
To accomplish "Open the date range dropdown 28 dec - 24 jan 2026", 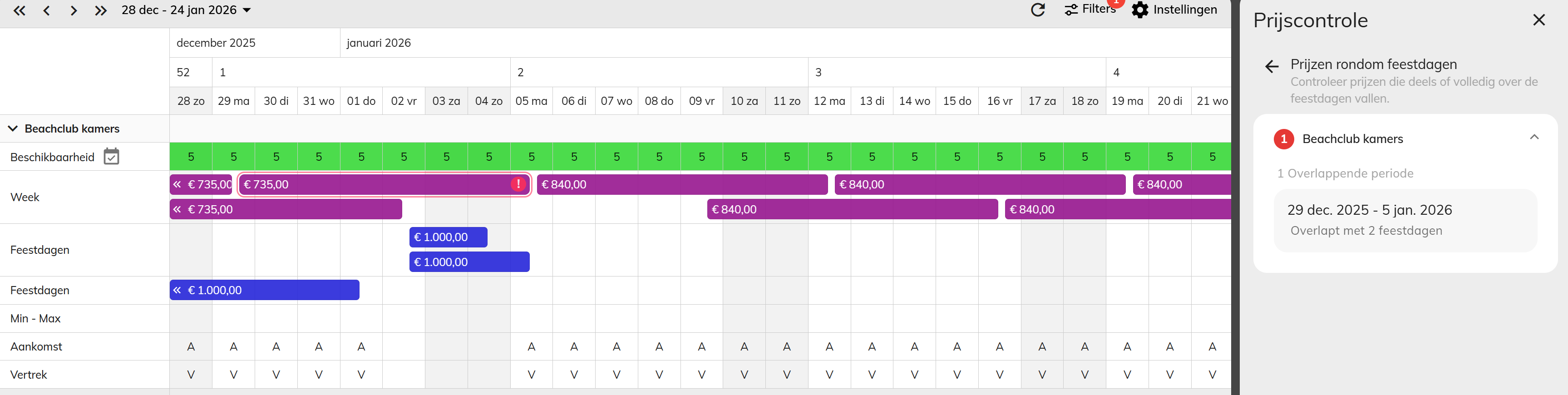I will pos(186,10).
